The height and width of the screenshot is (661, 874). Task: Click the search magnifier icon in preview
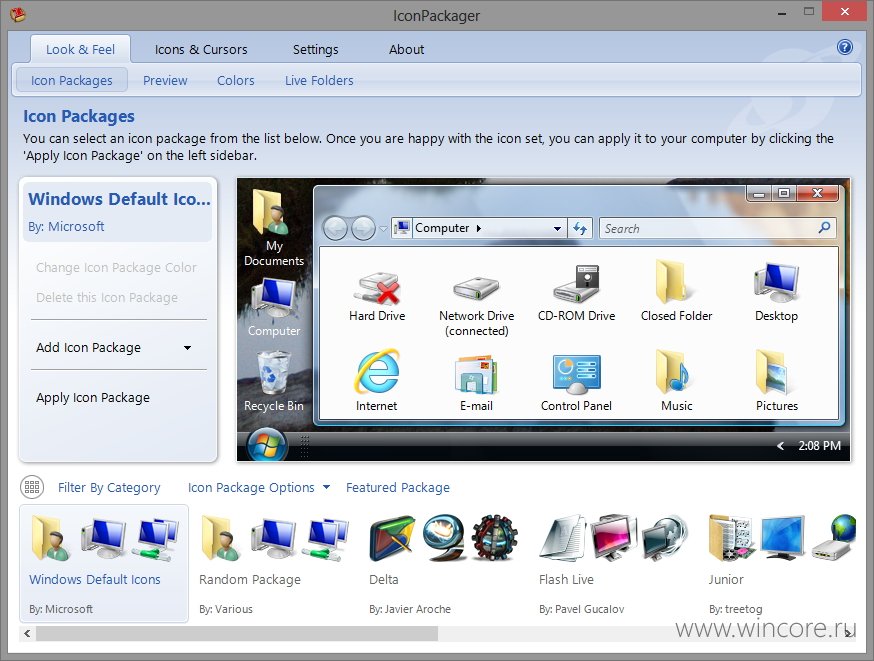pos(824,227)
